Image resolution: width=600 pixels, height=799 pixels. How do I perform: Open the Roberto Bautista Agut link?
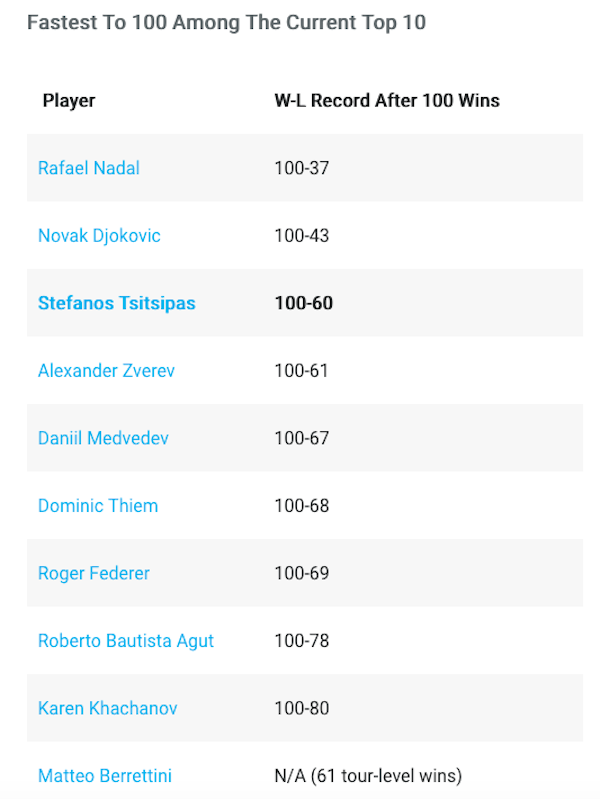pyautogui.click(x=126, y=641)
